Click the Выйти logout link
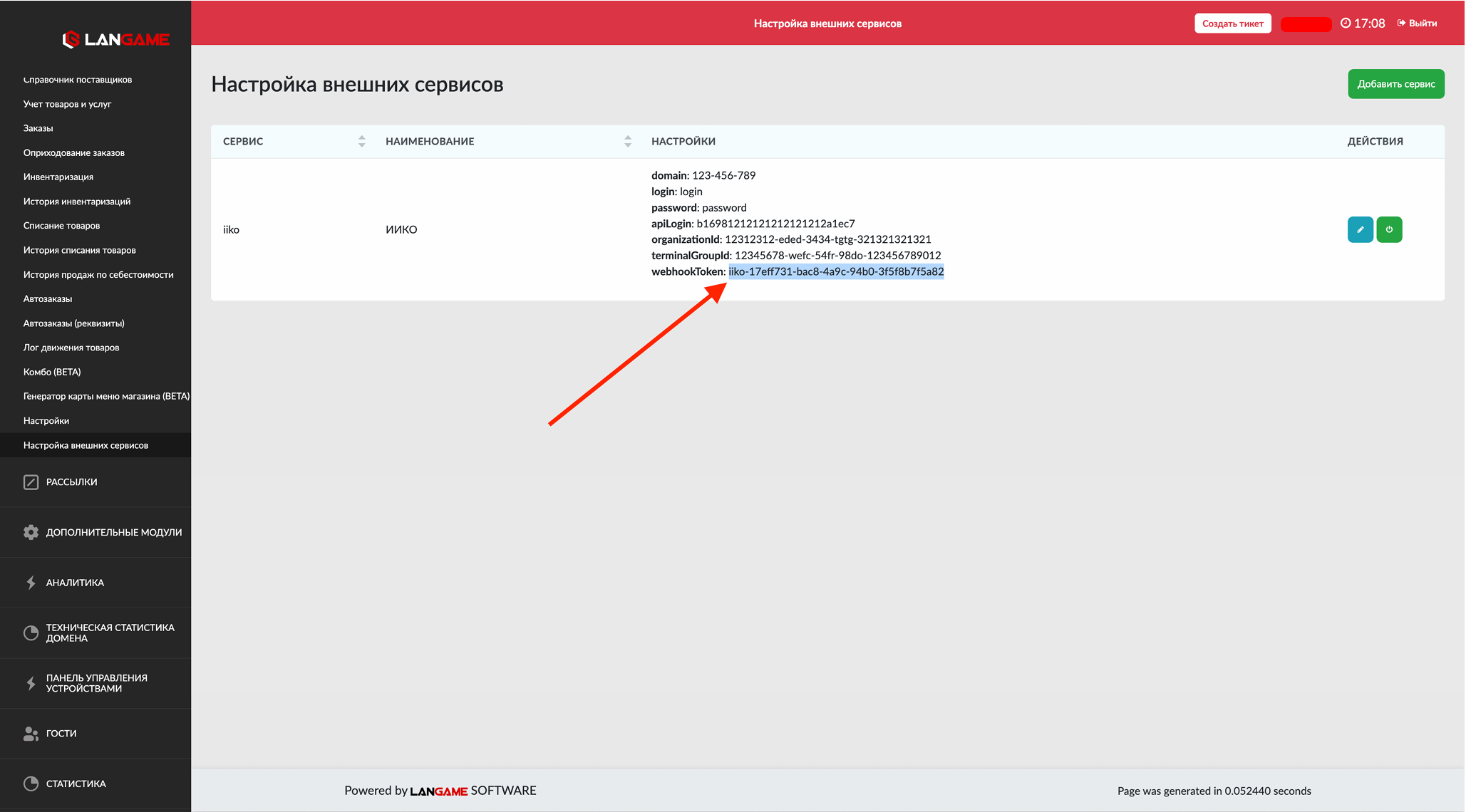This screenshot has height=812, width=1466. (1416, 23)
